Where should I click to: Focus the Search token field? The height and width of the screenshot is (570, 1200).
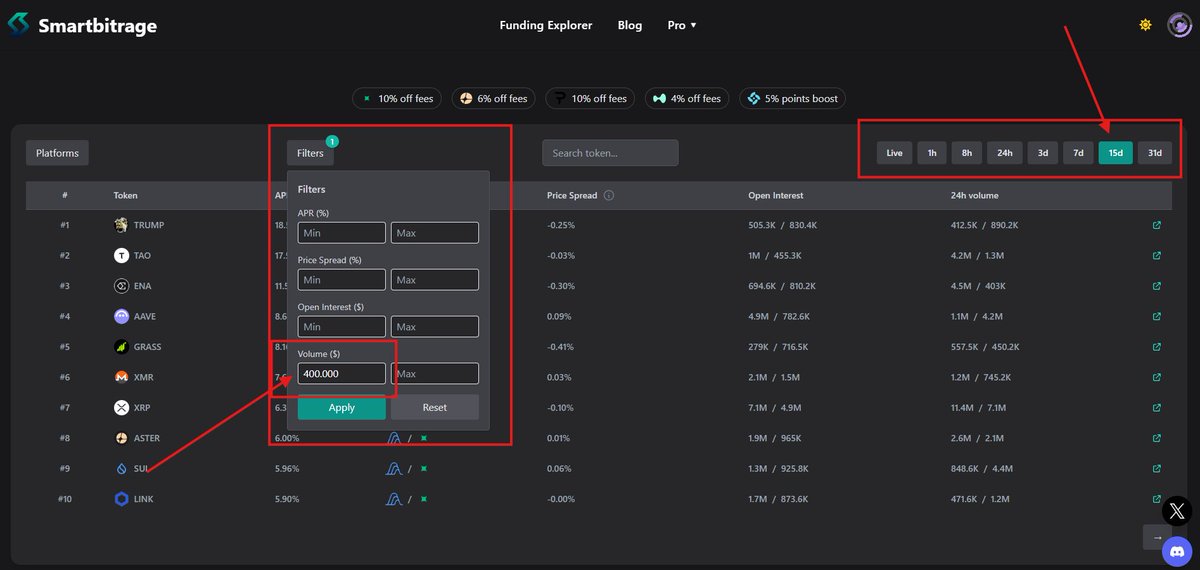point(610,153)
